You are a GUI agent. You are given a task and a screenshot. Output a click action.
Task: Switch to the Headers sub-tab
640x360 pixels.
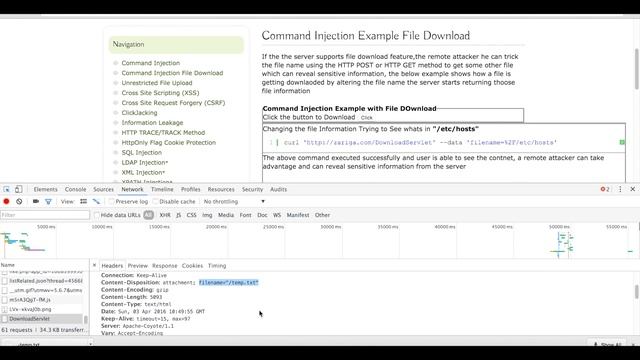[x=112, y=266]
